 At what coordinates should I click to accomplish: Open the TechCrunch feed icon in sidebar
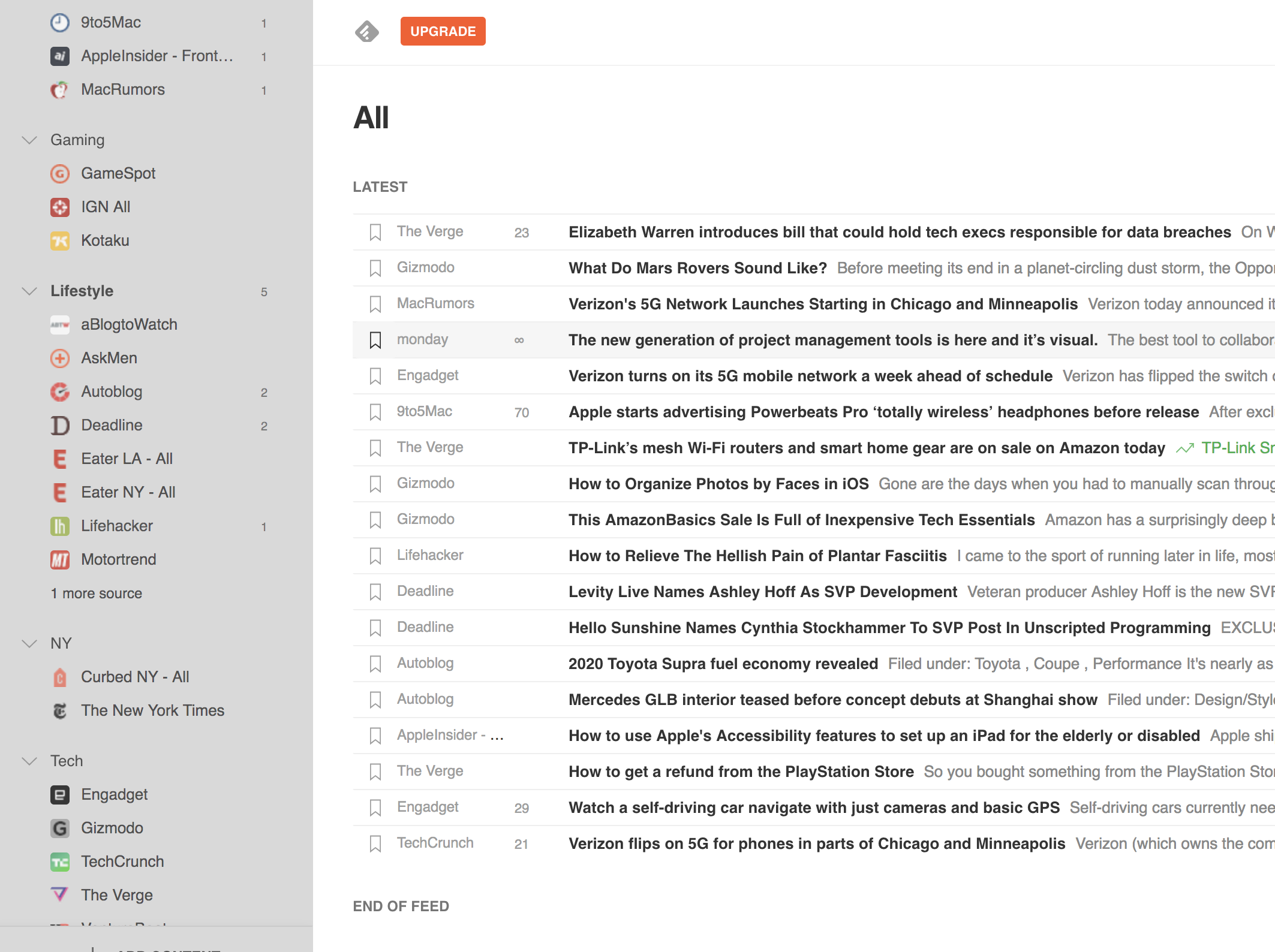coord(59,862)
